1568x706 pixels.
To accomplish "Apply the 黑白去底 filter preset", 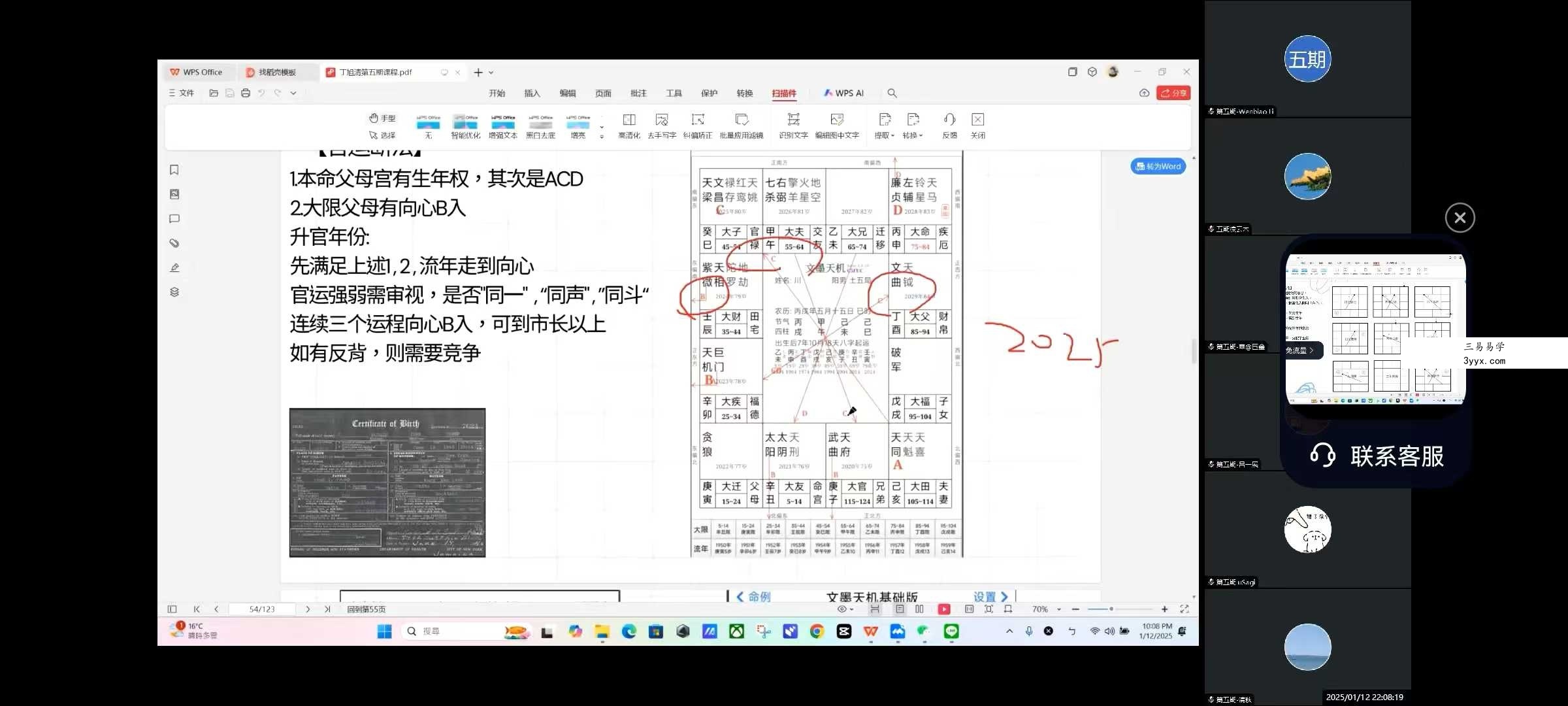I will tap(540, 127).
